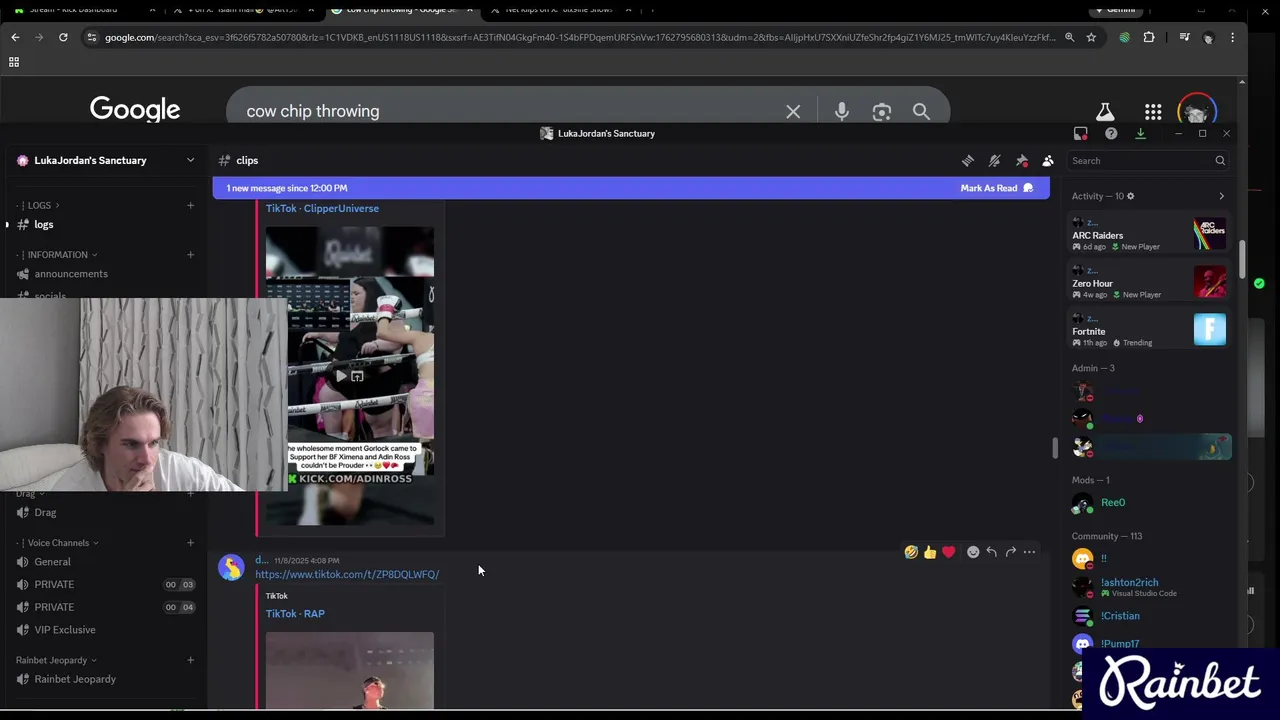
Task: Open add reaction emoji picker
Action: (x=973, y=552)
